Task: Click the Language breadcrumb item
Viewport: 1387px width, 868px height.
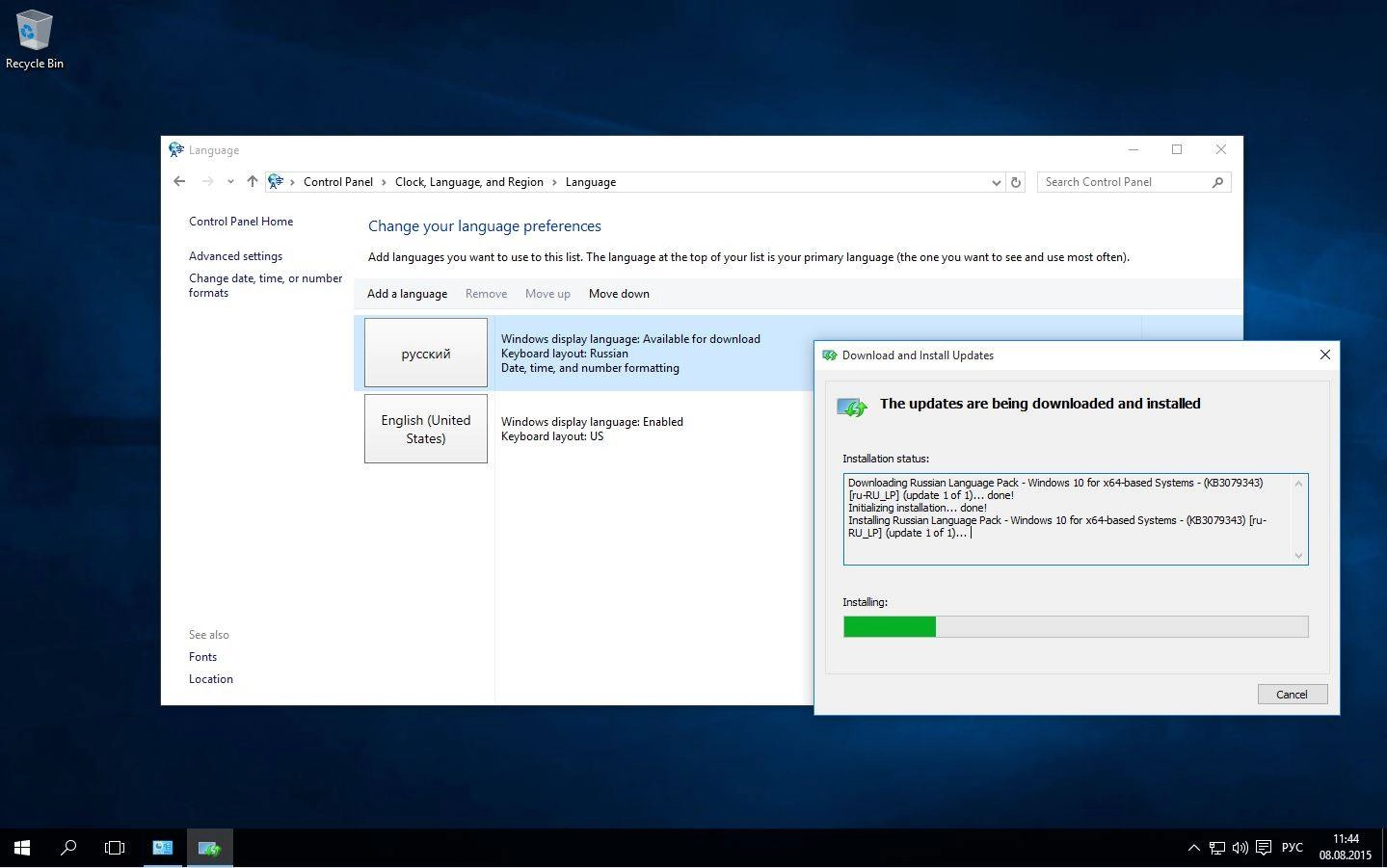Action: click(x=590, y=182)
